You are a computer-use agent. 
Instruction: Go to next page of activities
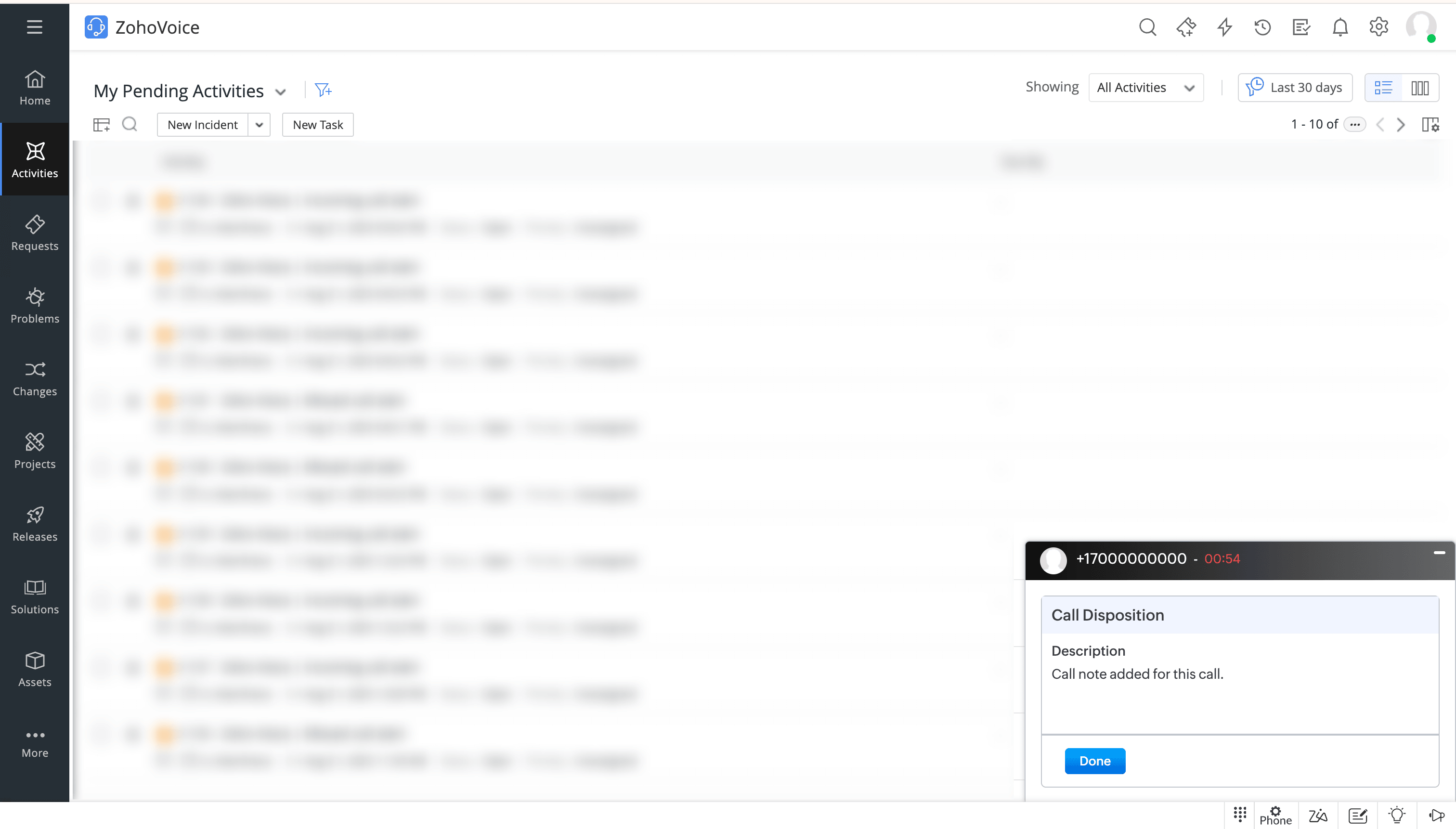[x=1401, y=125]
